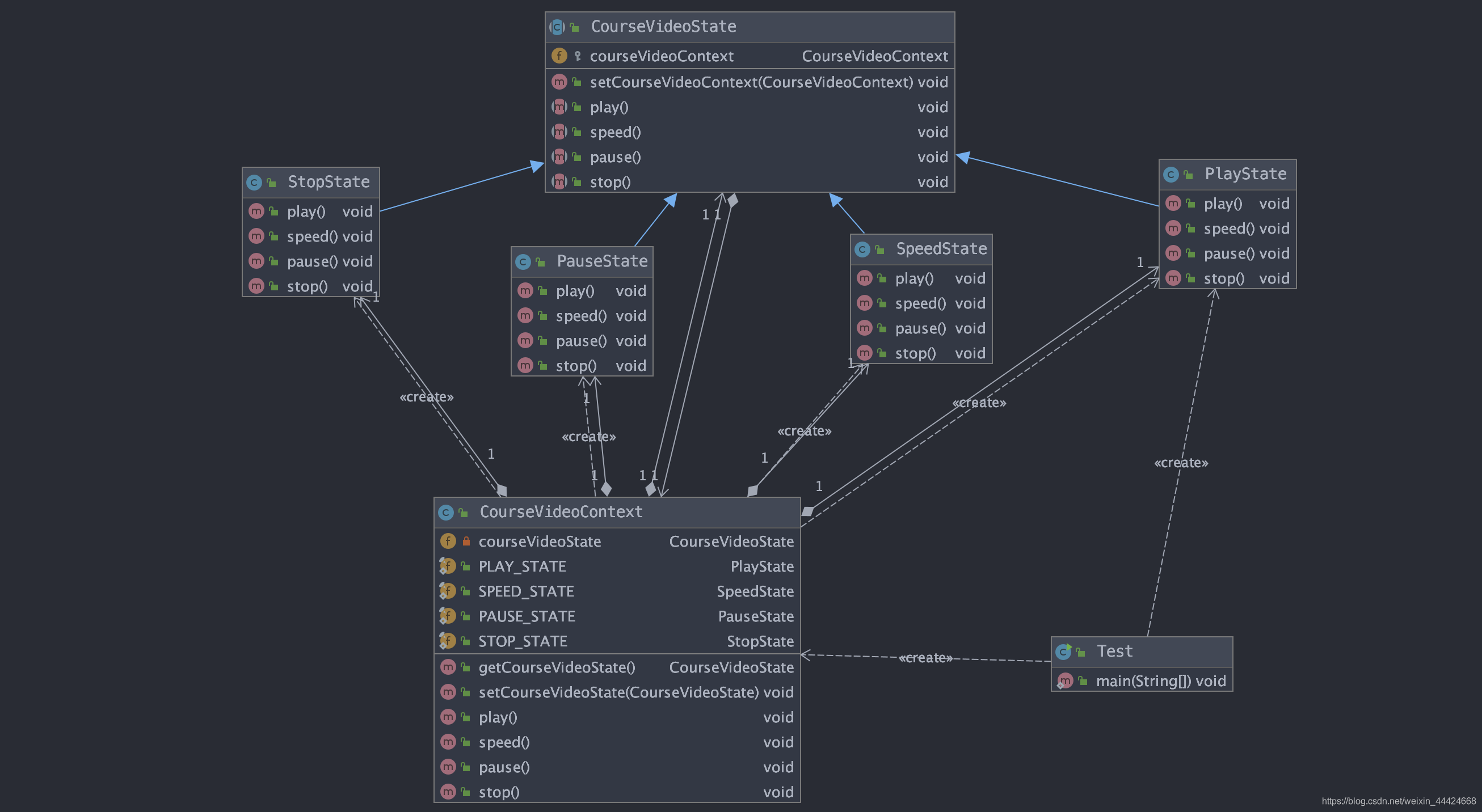
Task: Click the speed() row in CourseVideoState
Action: click(x=750, y=132)
